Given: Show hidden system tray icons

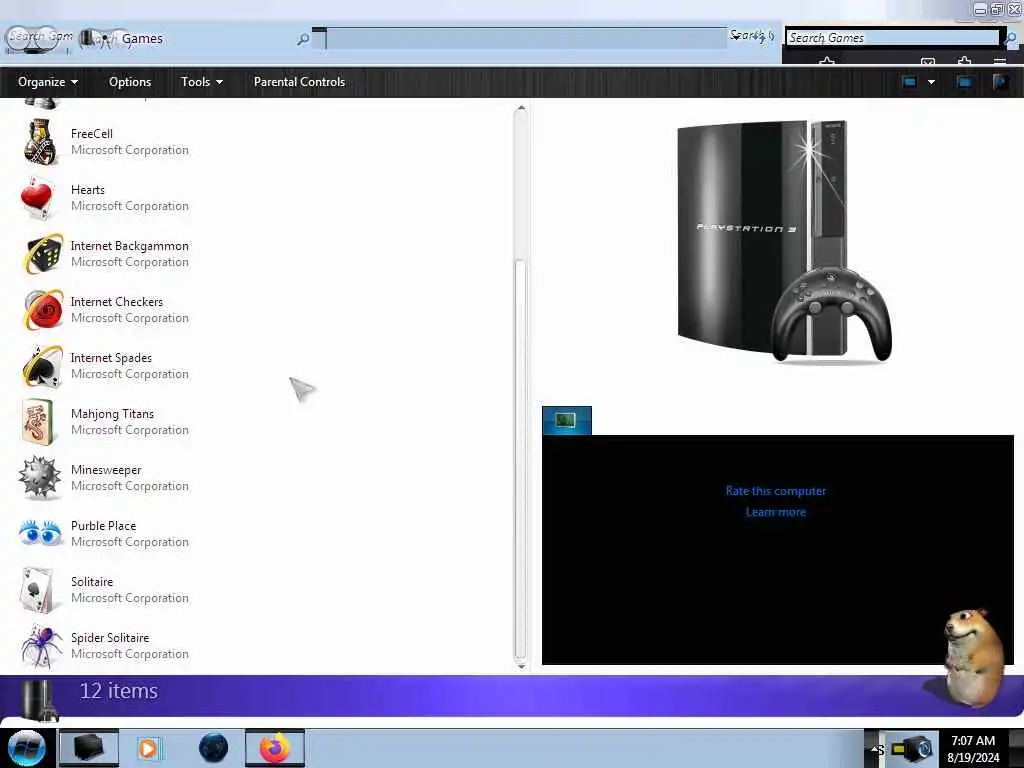Looking at the screenshot, I should pyautogui.click(x=874, y=749).
